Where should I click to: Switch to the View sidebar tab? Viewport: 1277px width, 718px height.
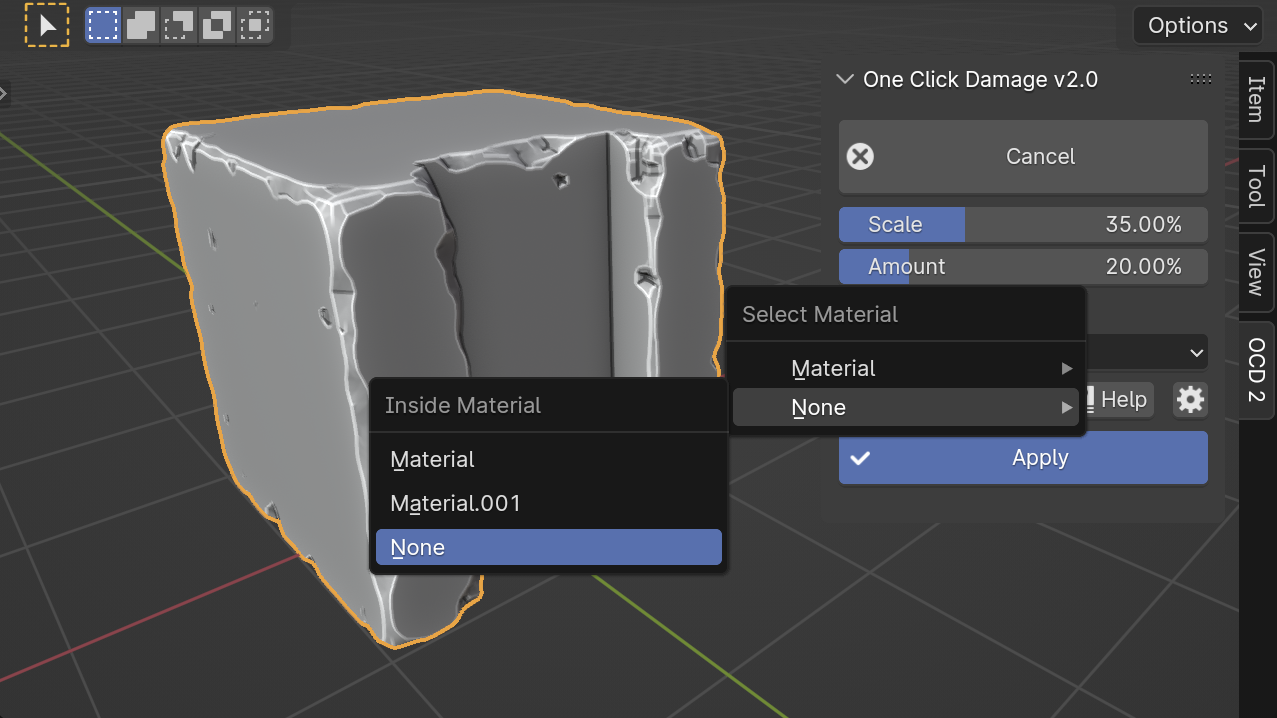pos(1256,273)
